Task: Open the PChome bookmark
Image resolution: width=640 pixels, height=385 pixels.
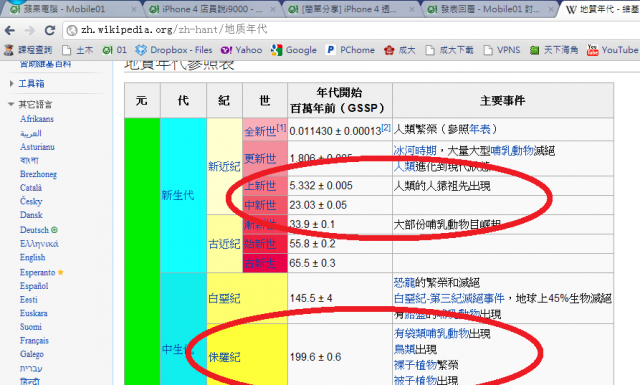Action: (350, 50)
